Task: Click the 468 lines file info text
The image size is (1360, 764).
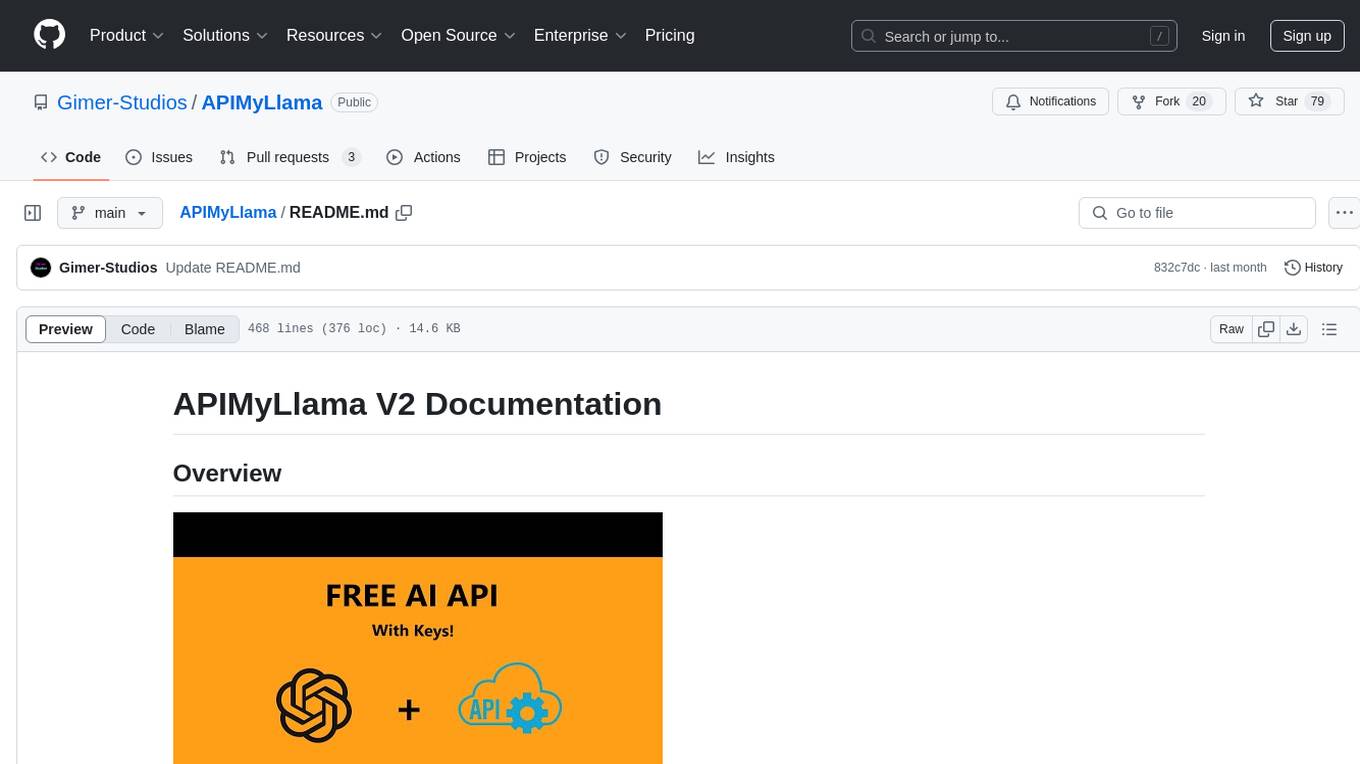Action: [x=354, y=329]
